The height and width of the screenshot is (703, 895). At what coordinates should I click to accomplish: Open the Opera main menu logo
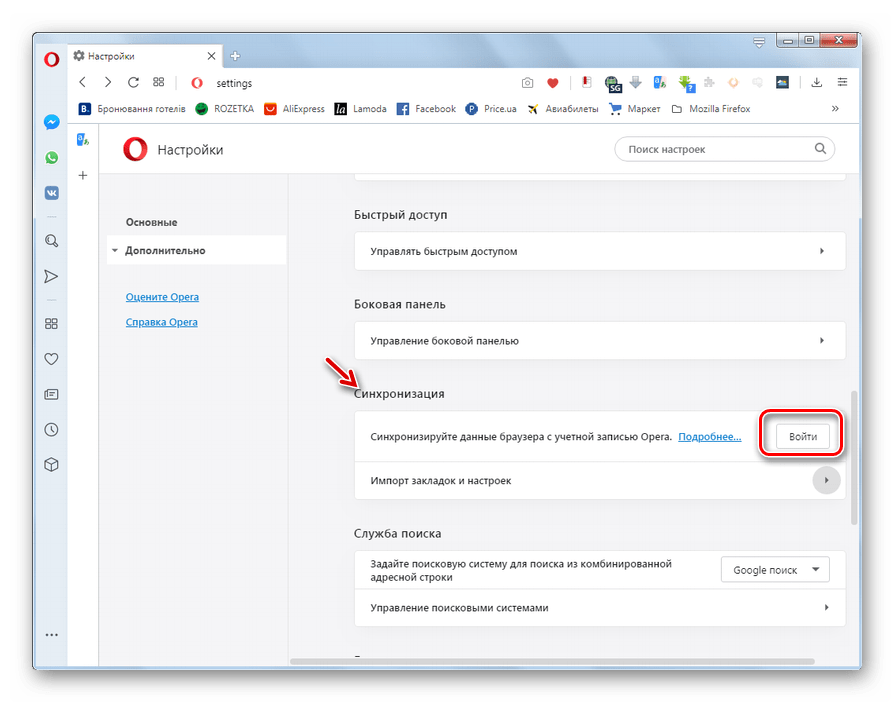pyautogui.click(x=51, y=59)
